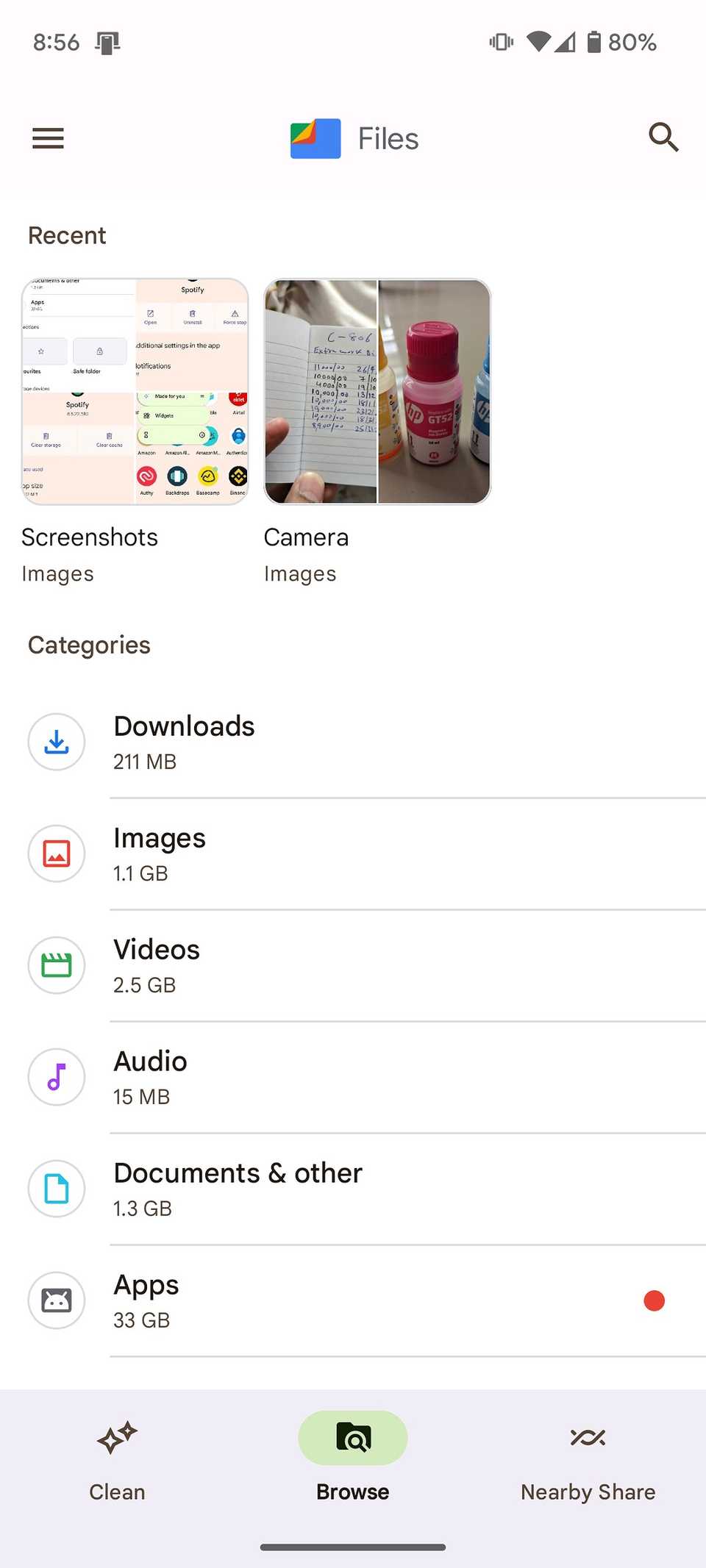706x1568 pixels.
Task: Tap the home gesture navigation bar
Action: (353, 1547)
